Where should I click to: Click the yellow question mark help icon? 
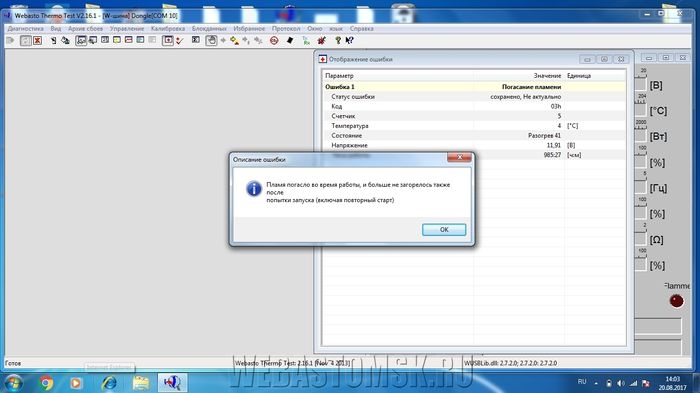point(338,41)
